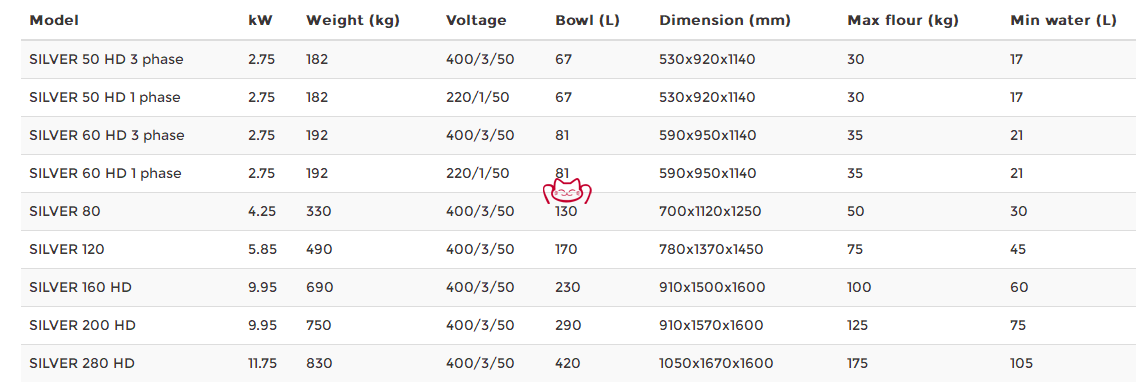
Task: Click the Voltage column header
Action: 476,20
